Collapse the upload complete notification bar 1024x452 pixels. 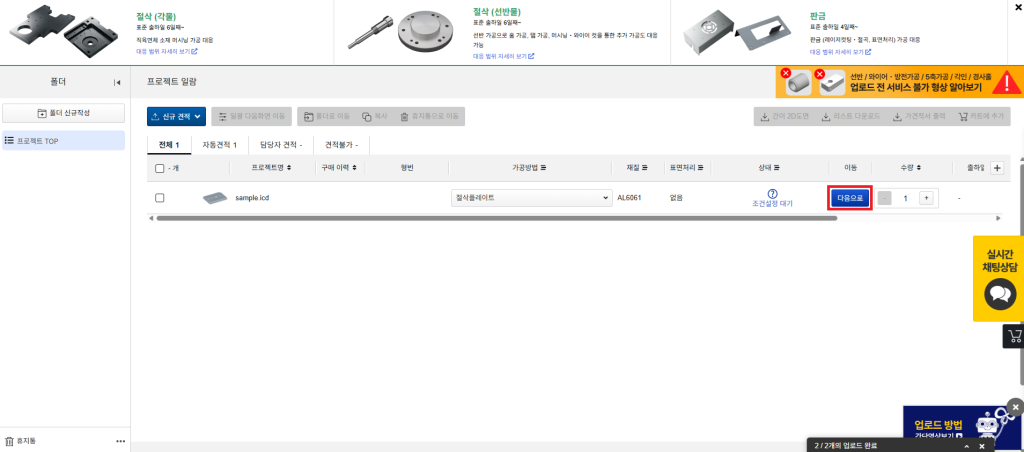[967, 445]
